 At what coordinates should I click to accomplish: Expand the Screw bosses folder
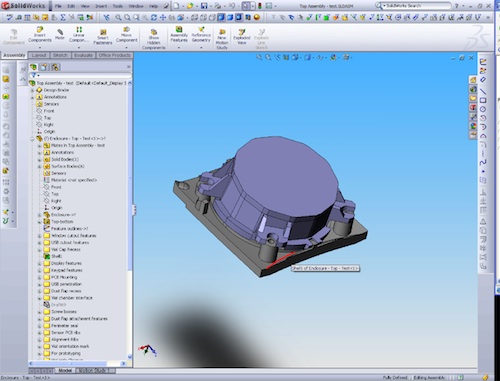click(39, 312)
